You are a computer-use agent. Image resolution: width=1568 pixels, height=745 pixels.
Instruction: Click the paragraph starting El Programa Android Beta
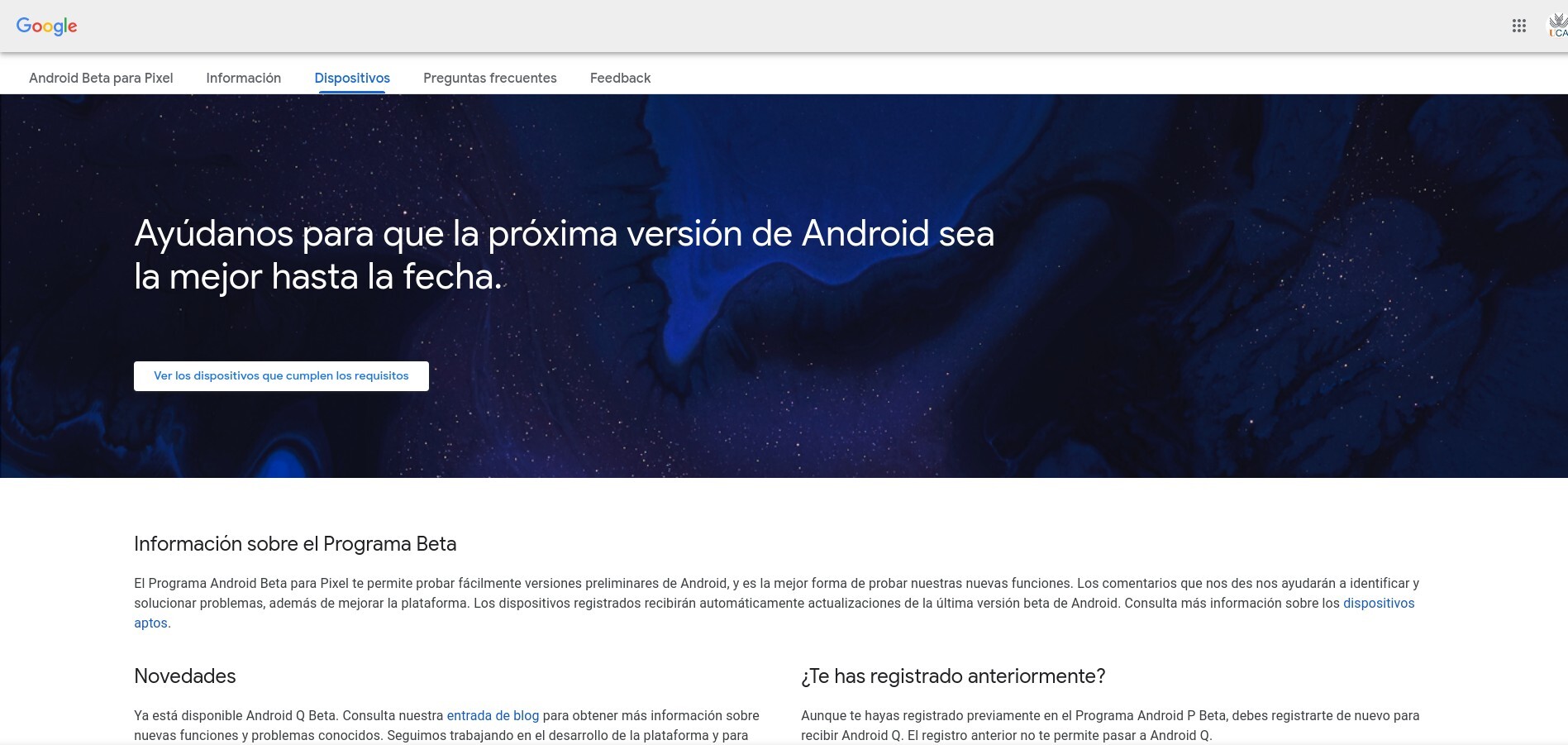(776, 604)
